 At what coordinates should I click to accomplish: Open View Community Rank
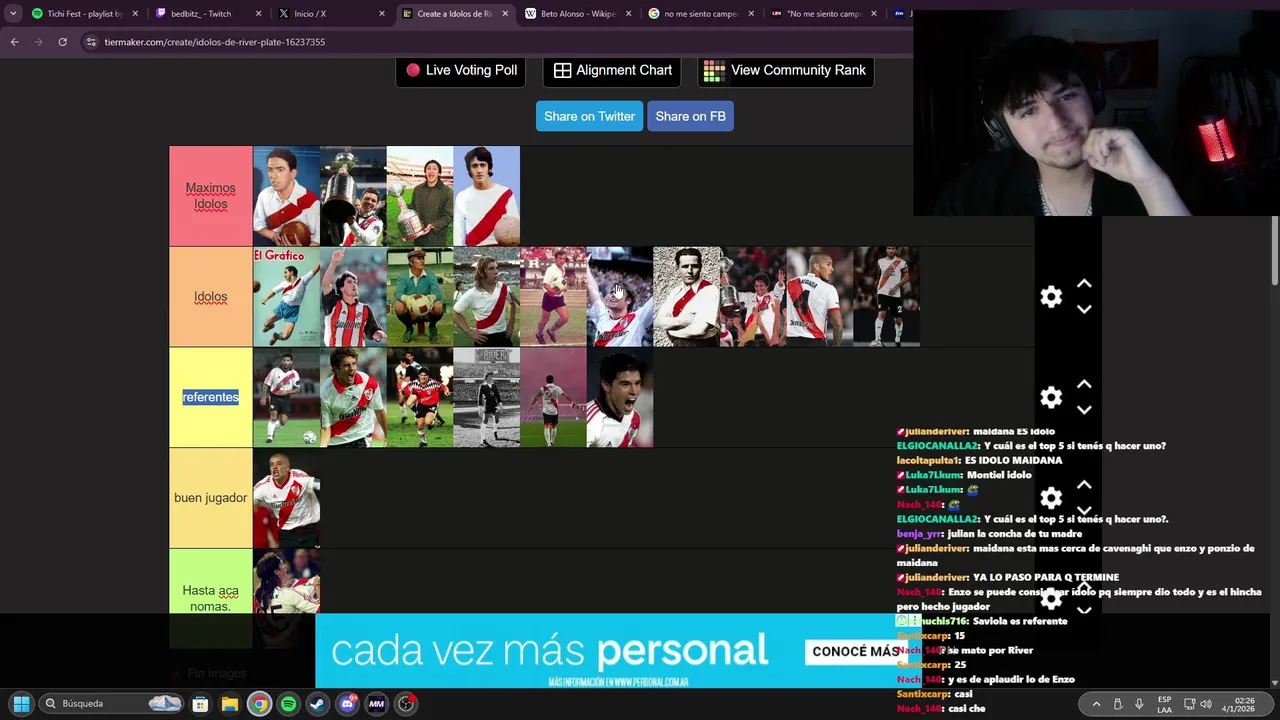point(785,70)
